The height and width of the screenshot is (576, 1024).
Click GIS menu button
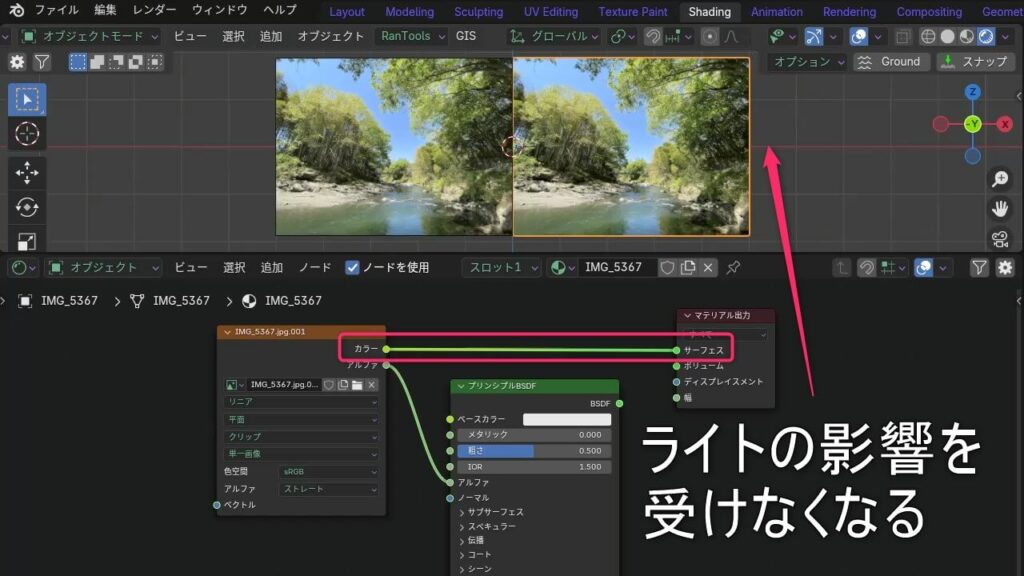(x=466, y=37)
